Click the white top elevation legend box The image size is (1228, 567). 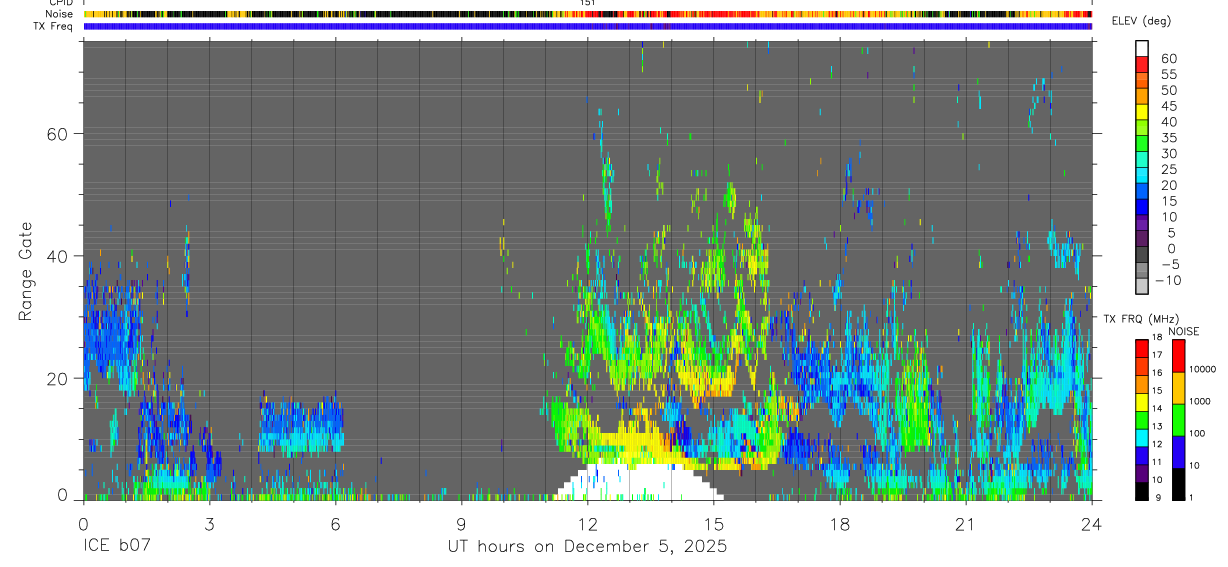(1141, 48)
